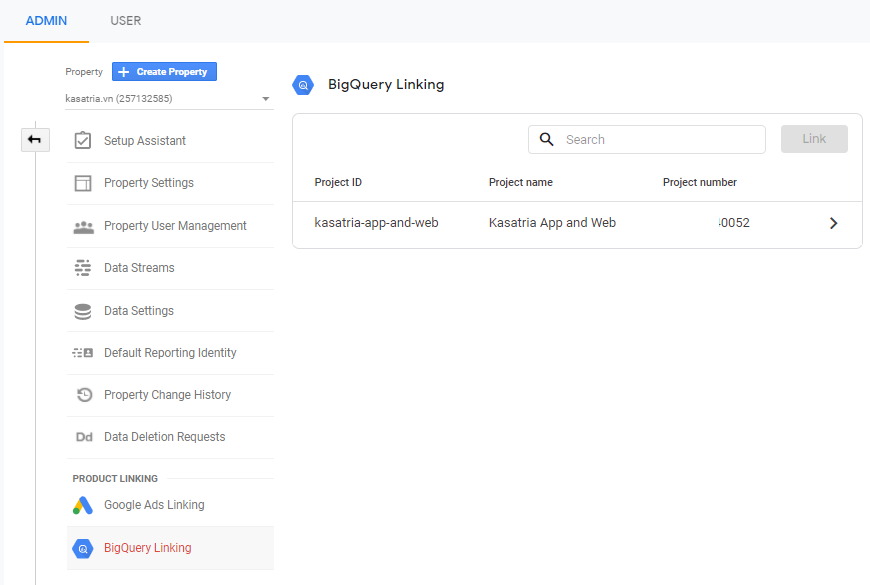Click the Google Ads logo icon
This screenshot has width=870, height=585.
pyautogui.click(x=83, y=505)
